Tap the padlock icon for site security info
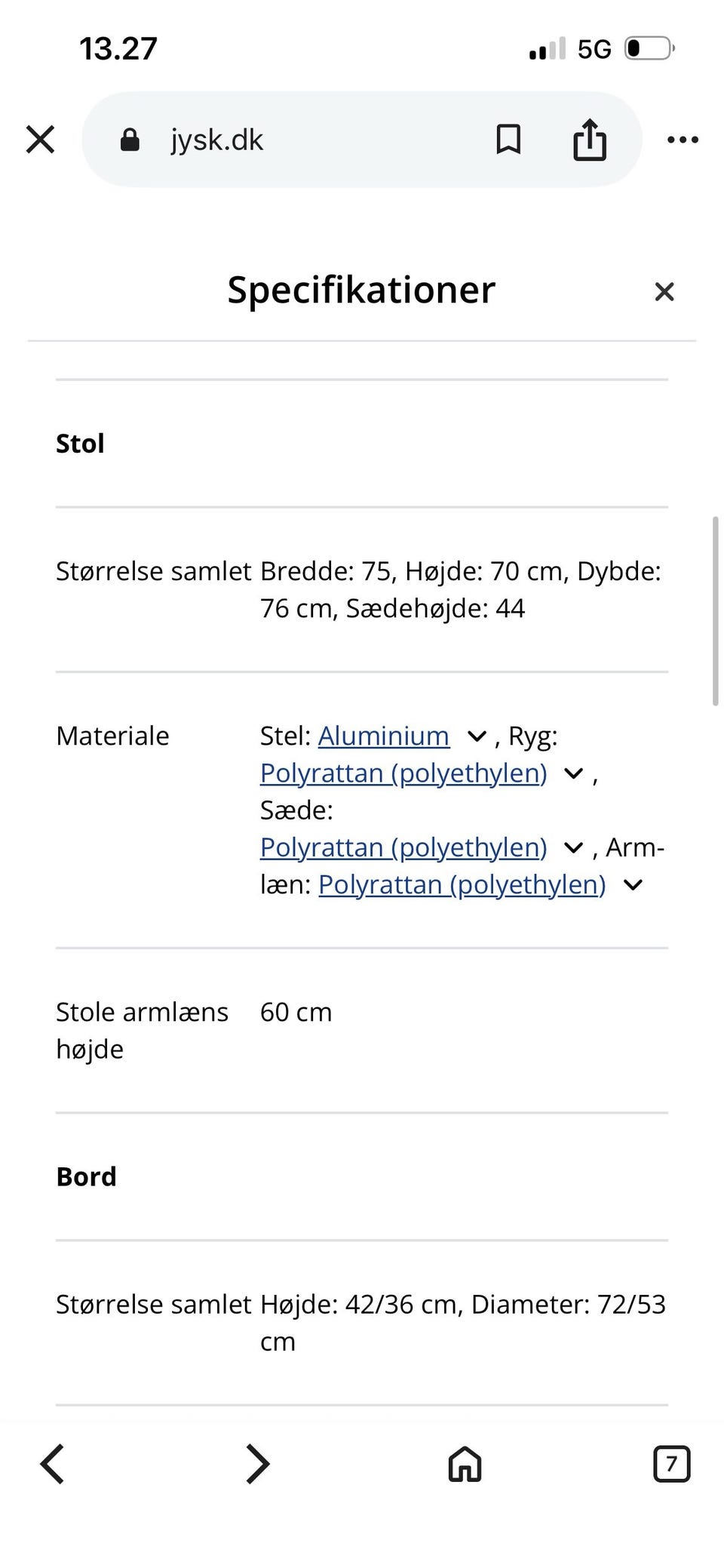The height and width of the screenshot is (1568, 724). (x=130, y=139)
